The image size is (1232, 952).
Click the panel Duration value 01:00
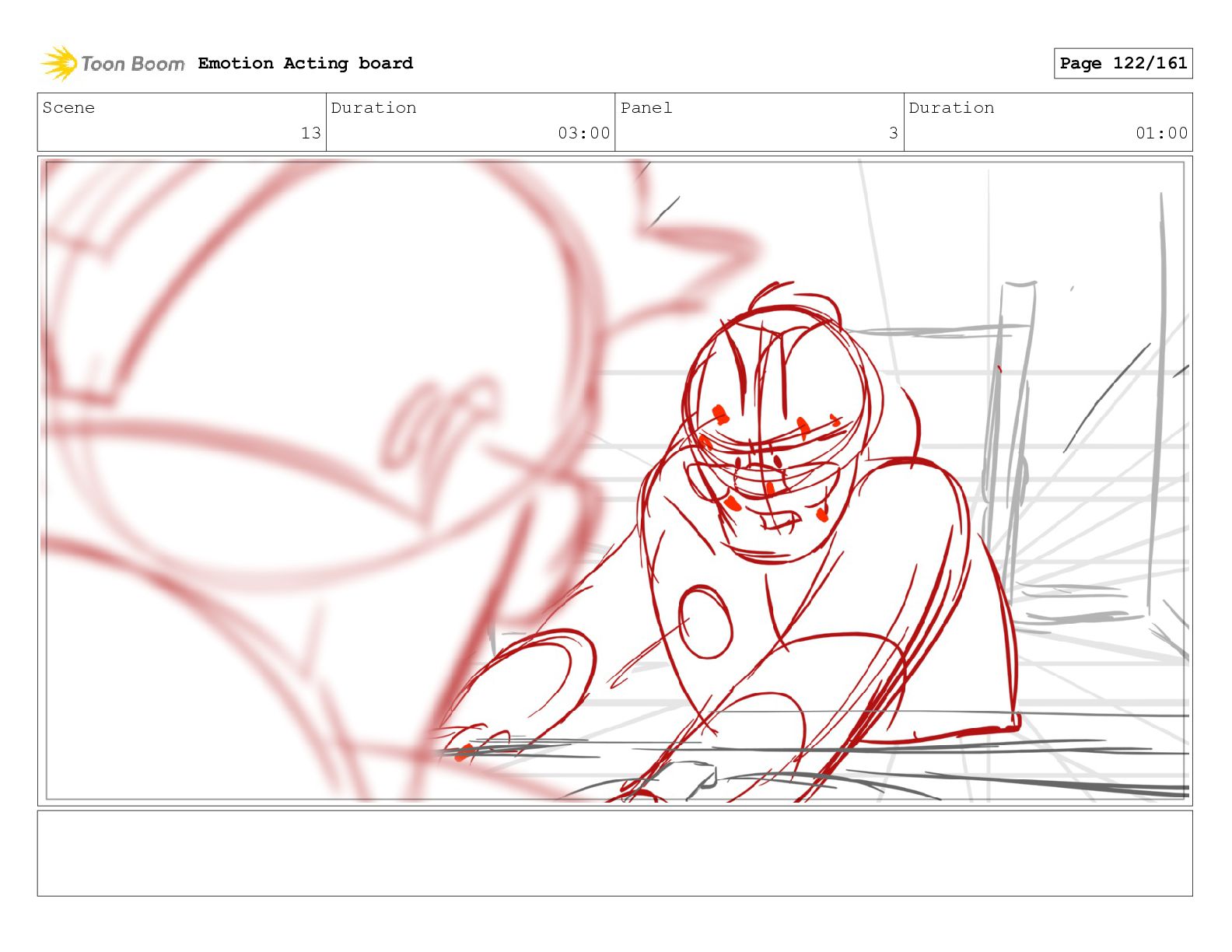coord(1161,133)
